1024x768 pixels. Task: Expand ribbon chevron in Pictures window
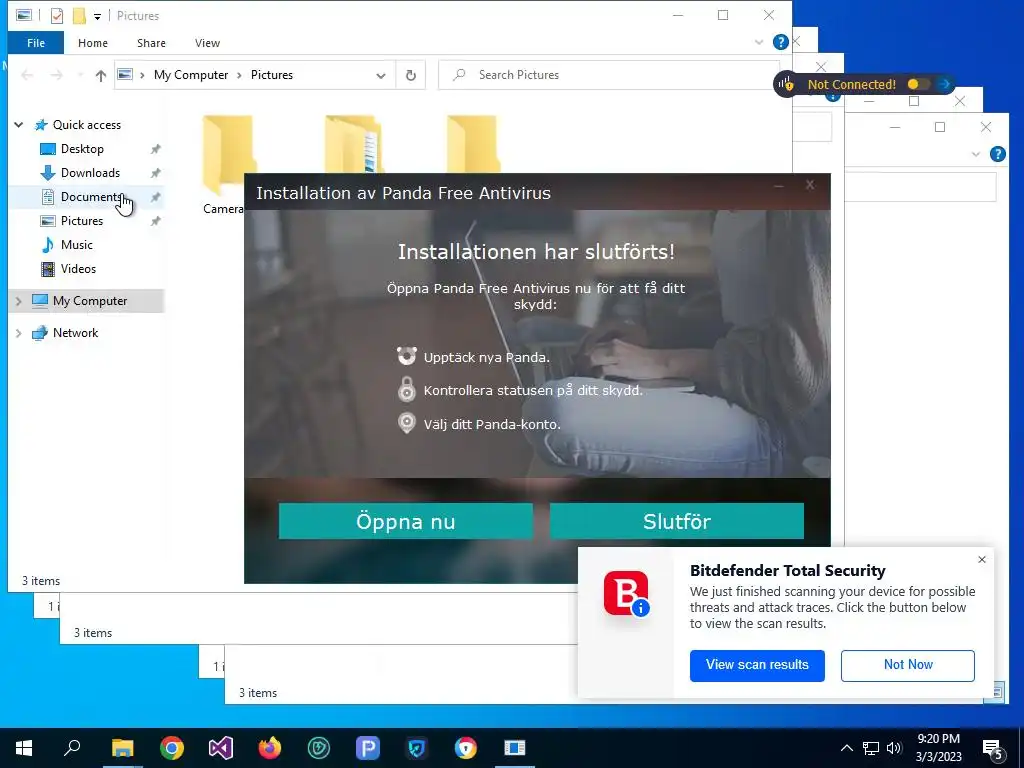759,42
